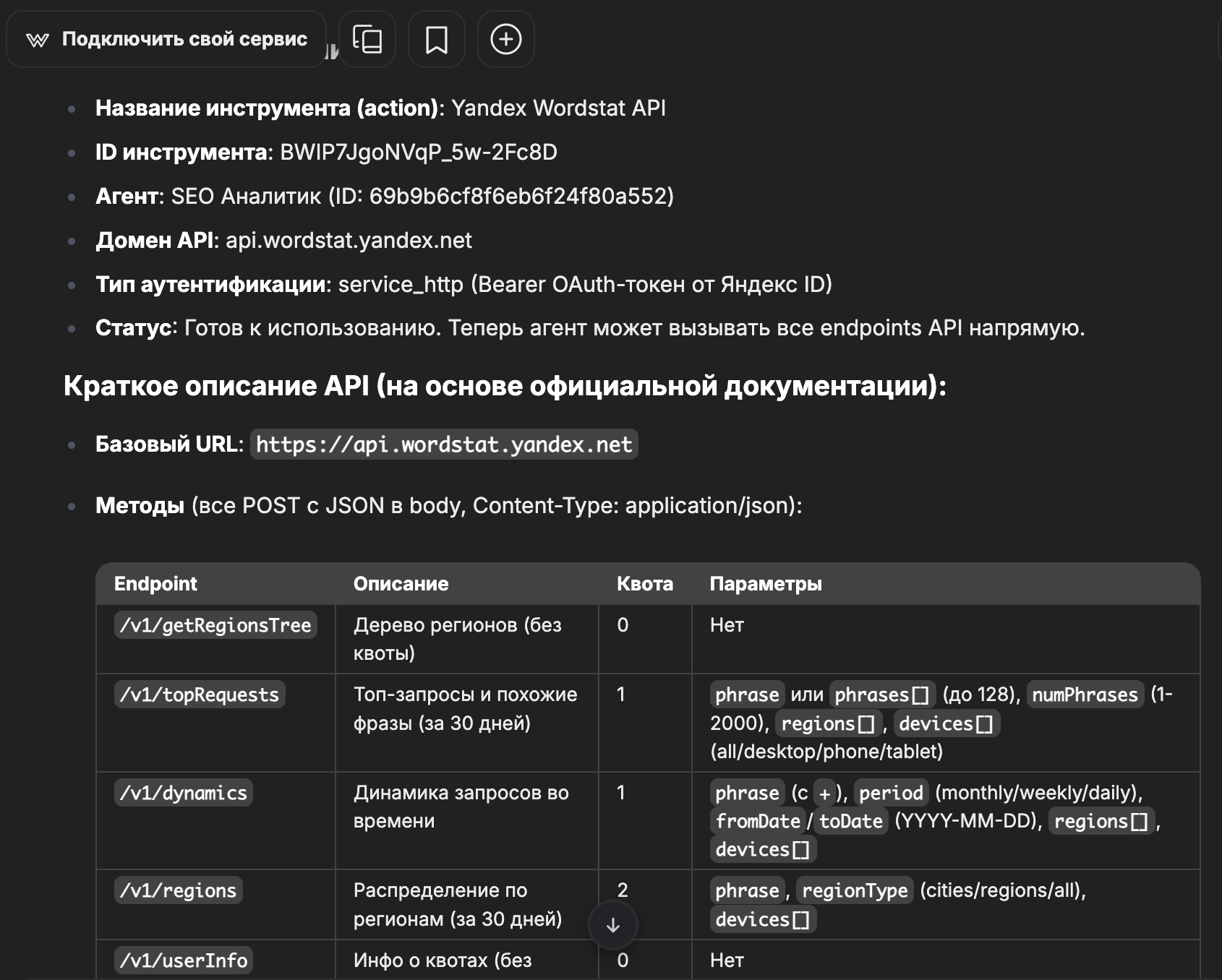The width and height of the screenshot is (1222, 980).
Task: Click the /v1/regions endpoint chip
Action: point(179,890)
